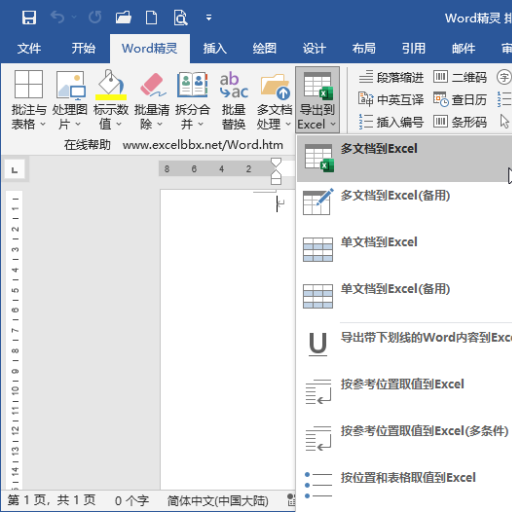This screenshot has height=512, width=512.
Task: Collapse the 导出到Excel dropdown arrow
Action: tap(333, 124)
